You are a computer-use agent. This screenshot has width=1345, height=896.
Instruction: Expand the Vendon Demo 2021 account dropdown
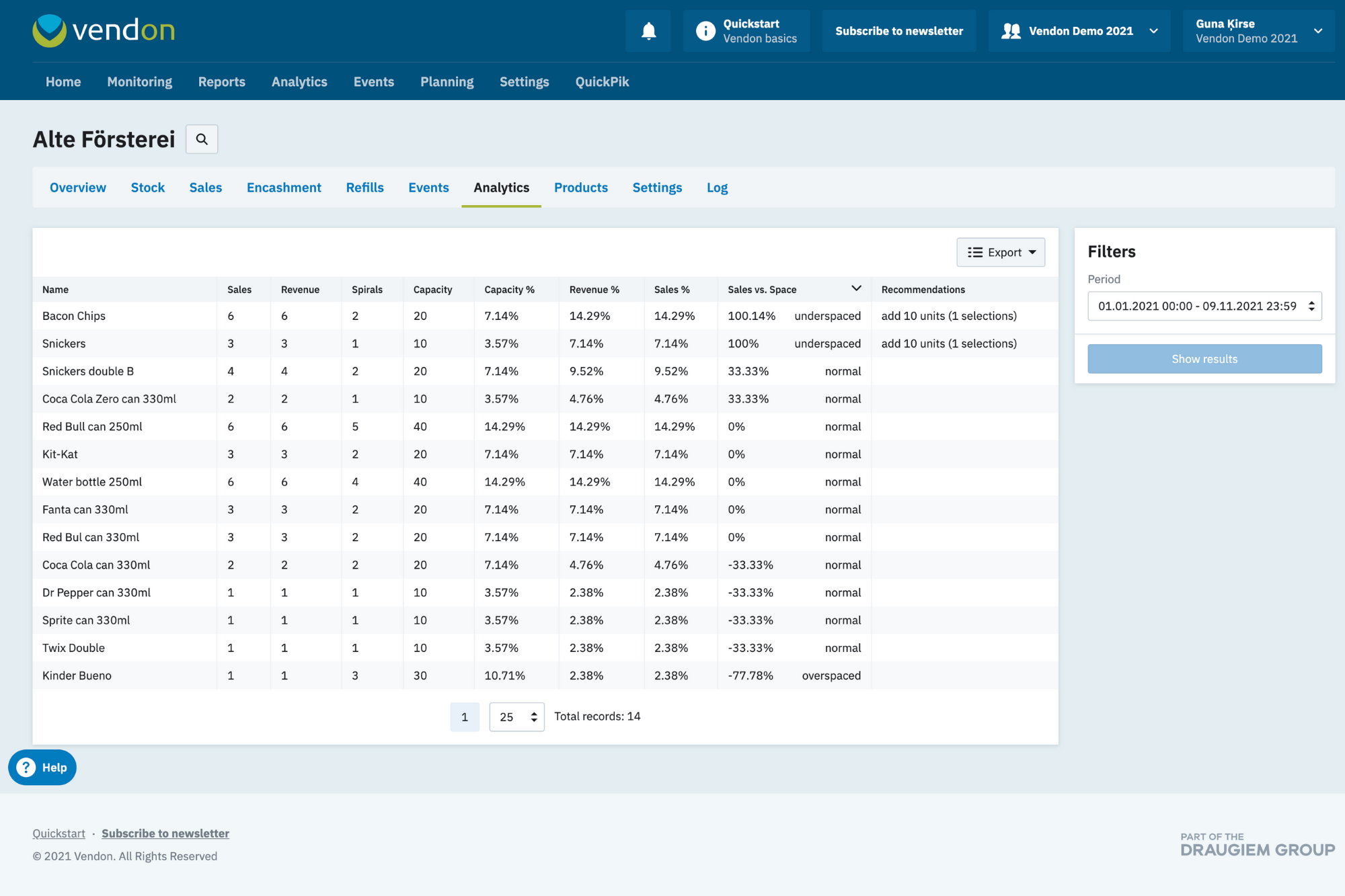coord(1079,31)
